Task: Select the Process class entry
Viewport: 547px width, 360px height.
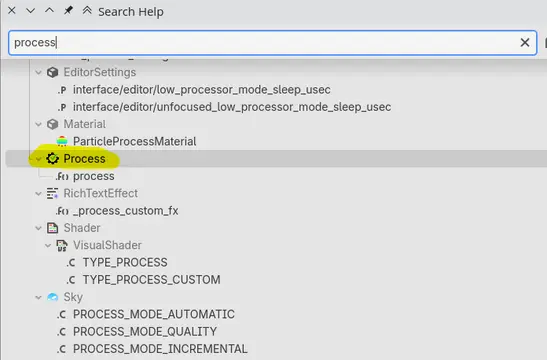Action: (84, 159)
